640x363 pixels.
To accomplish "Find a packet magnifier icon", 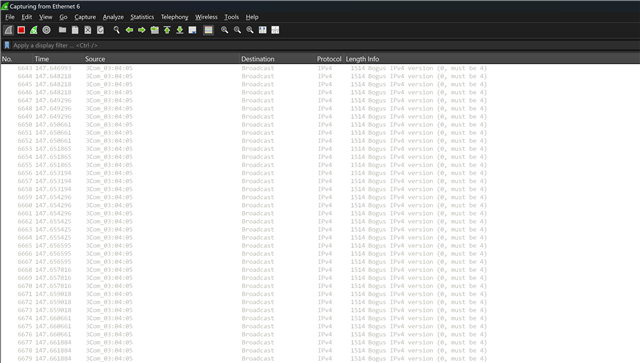I will coord(116,30).
